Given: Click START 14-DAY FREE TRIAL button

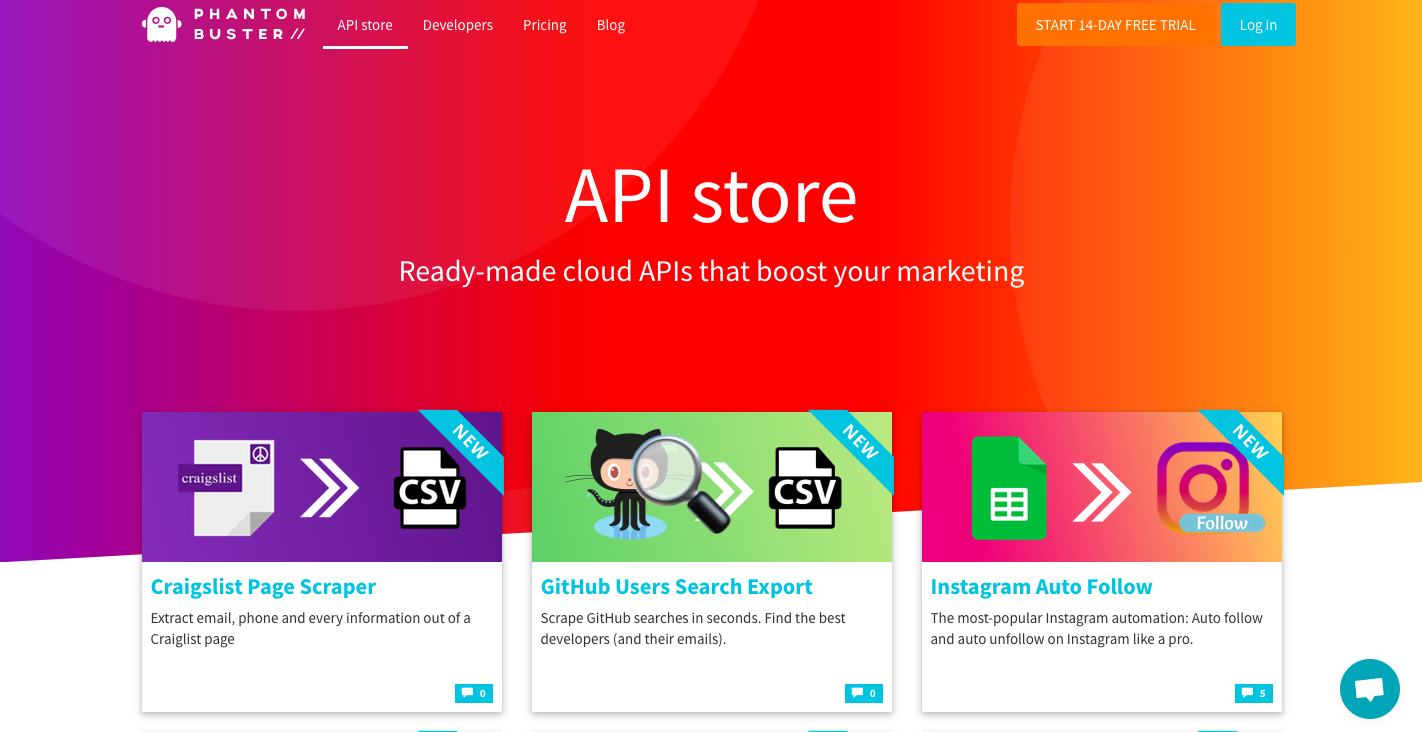Looking at the screenshot, I should pyautogui.click(x=1116, y=25).
